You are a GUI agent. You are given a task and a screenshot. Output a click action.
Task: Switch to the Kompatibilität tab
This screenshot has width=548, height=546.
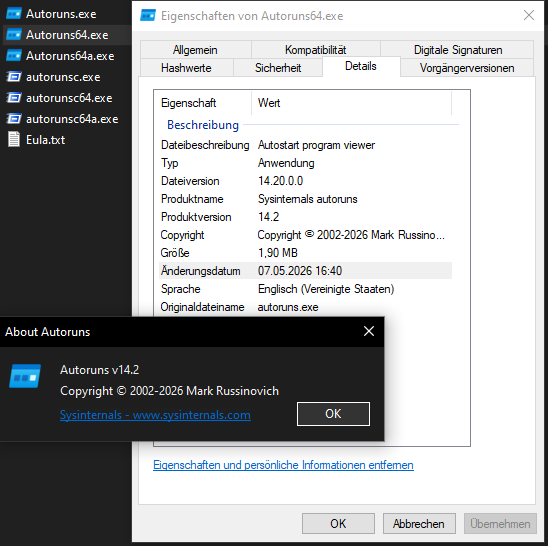[x=316, y=50]
